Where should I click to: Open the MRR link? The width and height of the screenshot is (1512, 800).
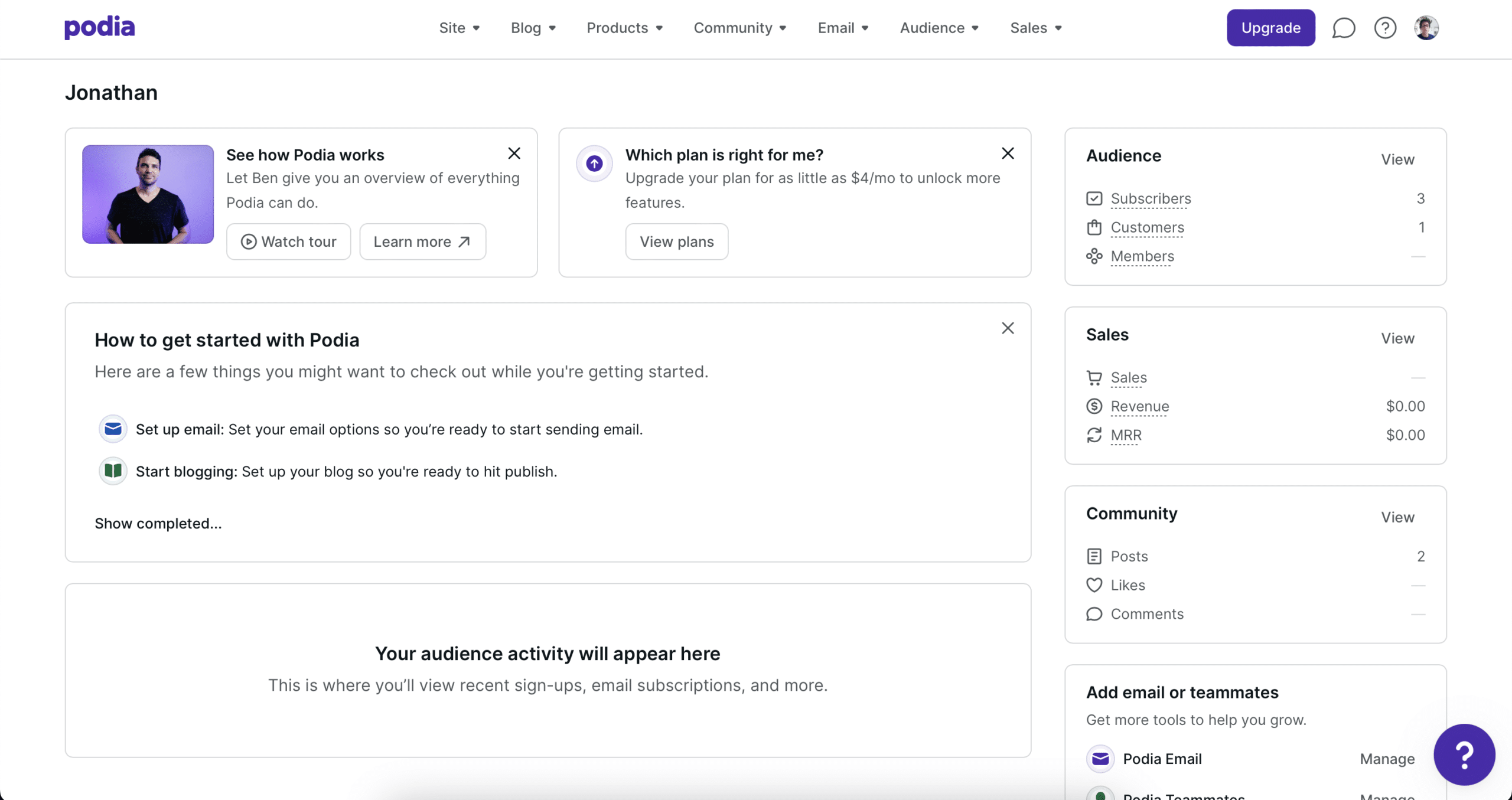point(1126,435)
